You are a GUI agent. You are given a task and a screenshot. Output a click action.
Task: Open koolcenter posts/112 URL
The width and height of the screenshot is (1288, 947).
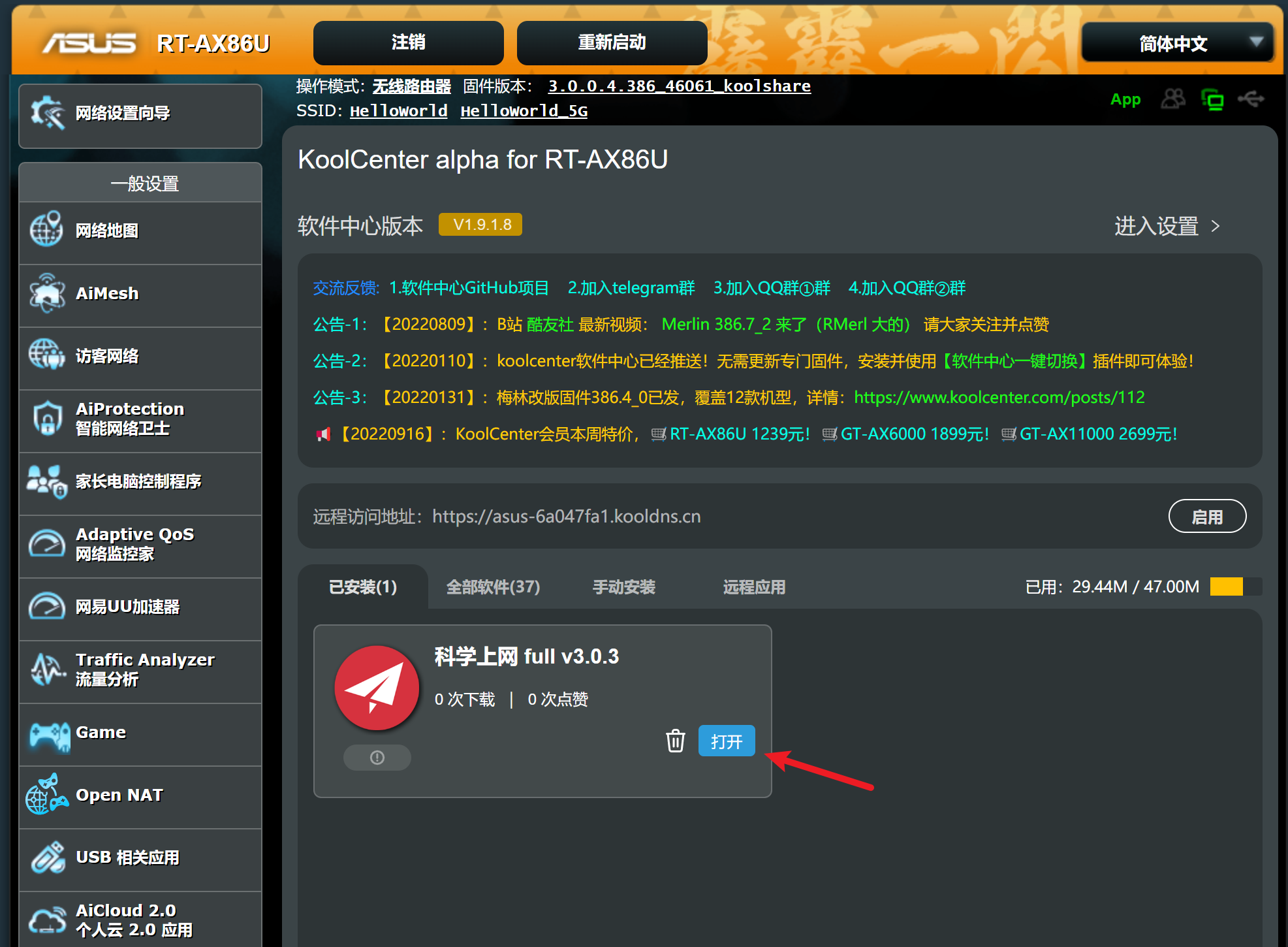click(x=999, y=397)
